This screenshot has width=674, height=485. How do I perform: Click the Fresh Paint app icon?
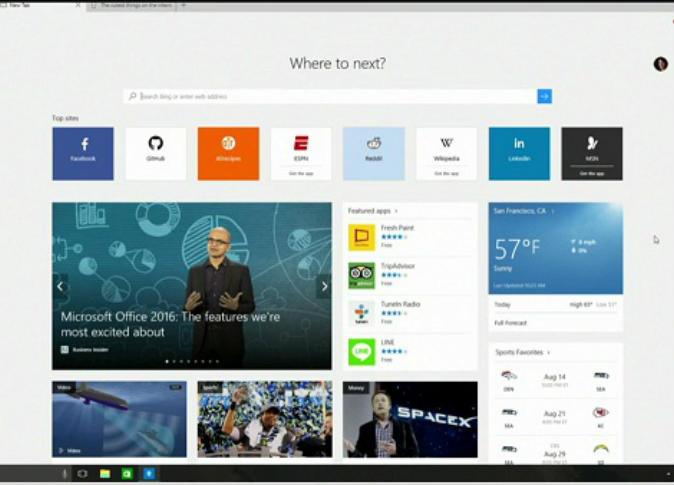tap(362, 237)
